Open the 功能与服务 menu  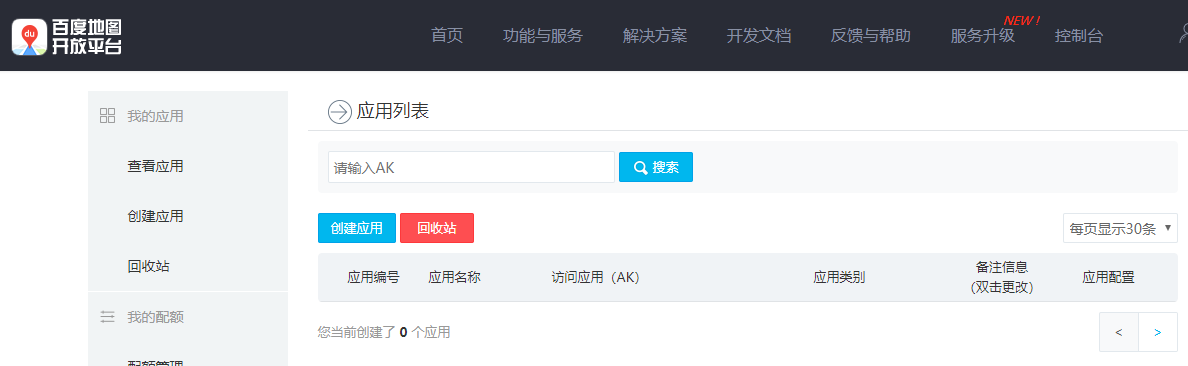pos(542,36)
